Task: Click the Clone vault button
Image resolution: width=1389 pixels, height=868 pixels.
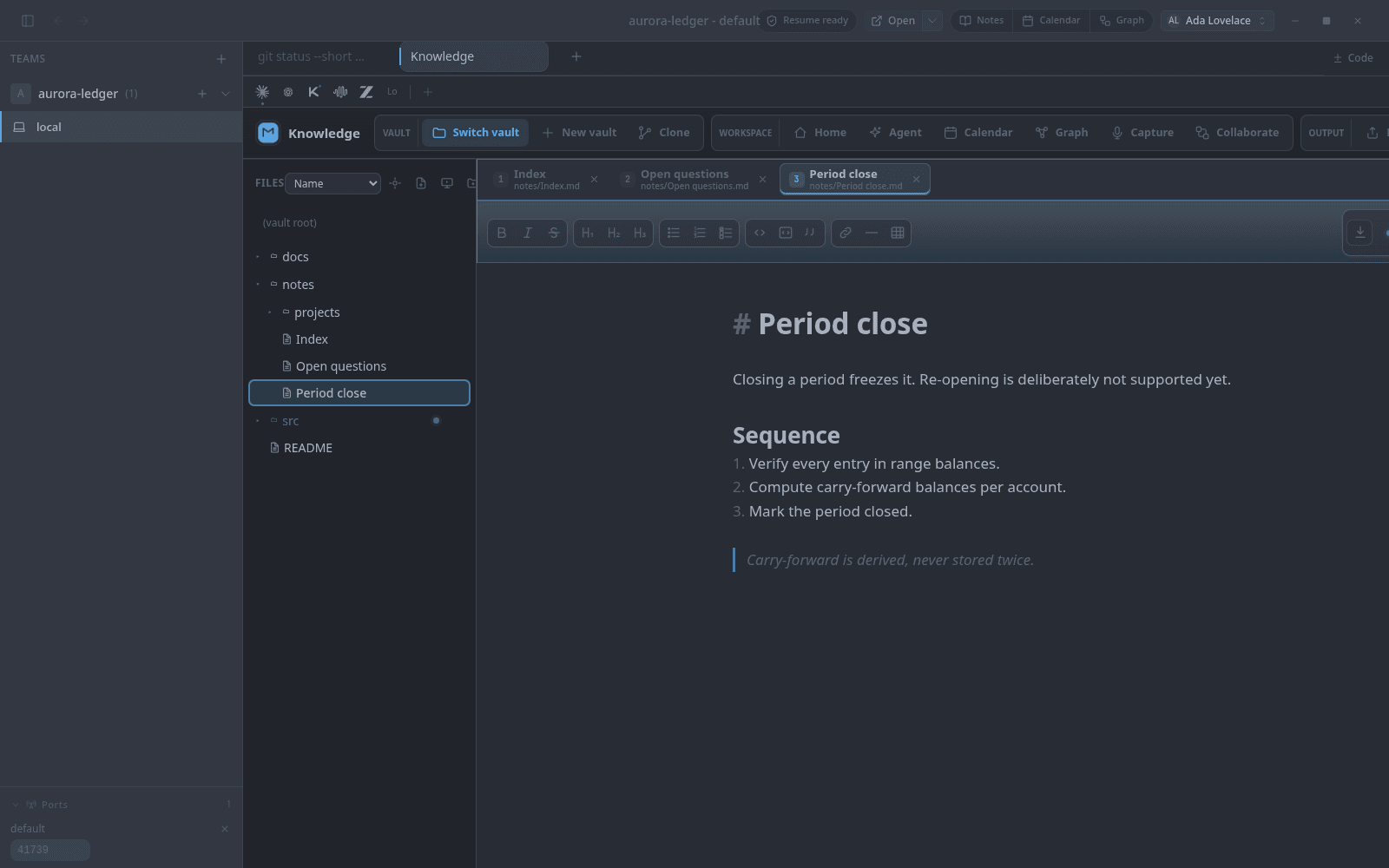Action: pyautogui.click(x=664, y=133)
